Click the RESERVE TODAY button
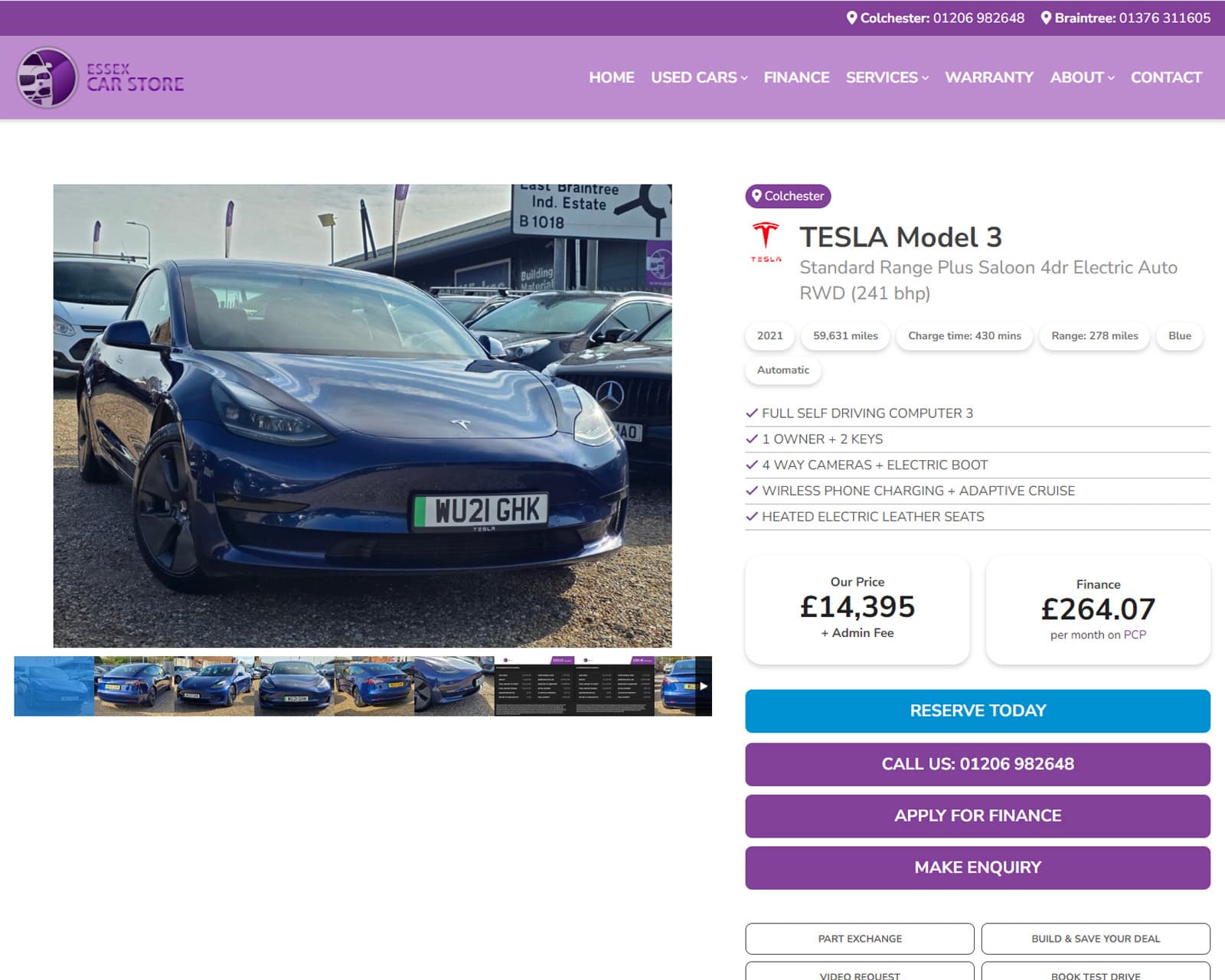The image size is (1225, 980). coord(977,710)
